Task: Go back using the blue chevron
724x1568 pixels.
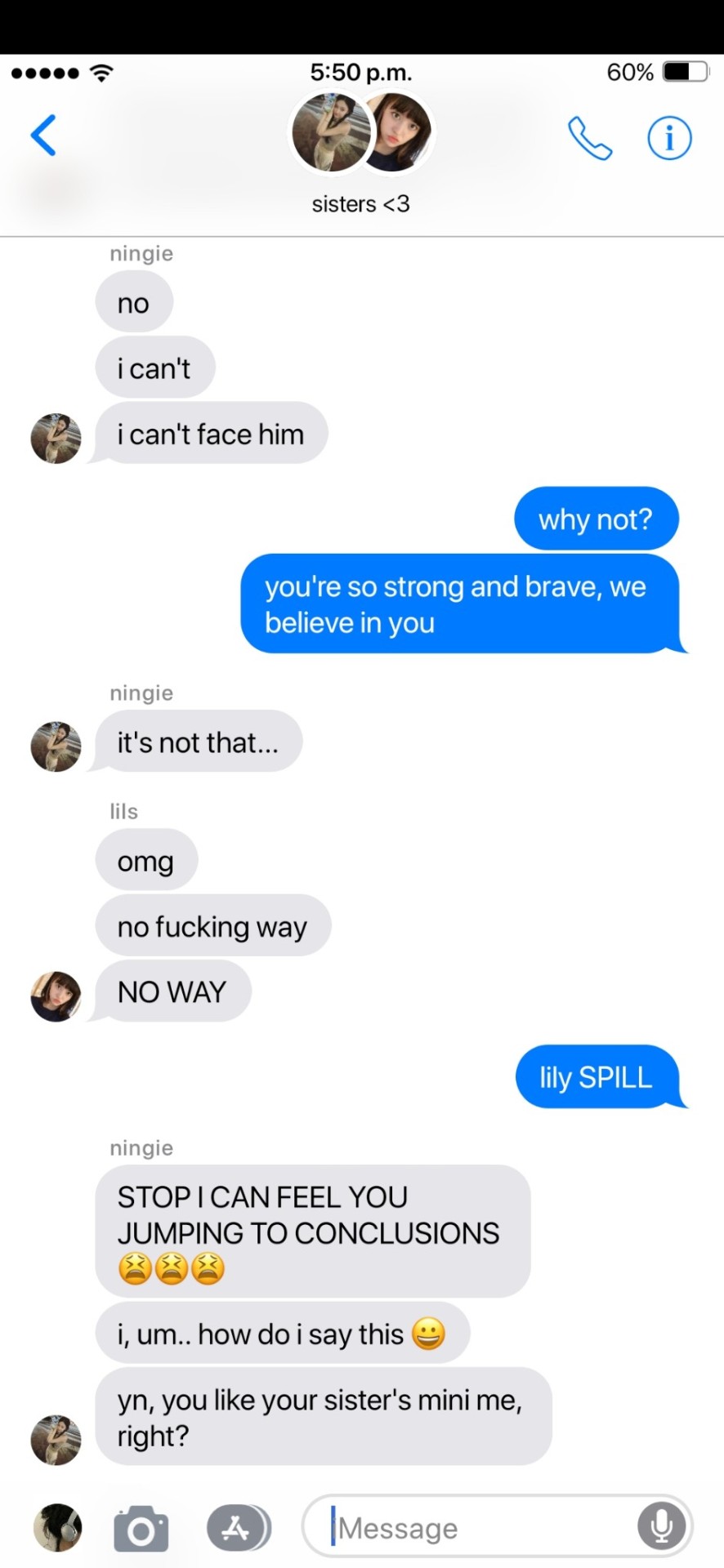Action: tap(43, 135)
